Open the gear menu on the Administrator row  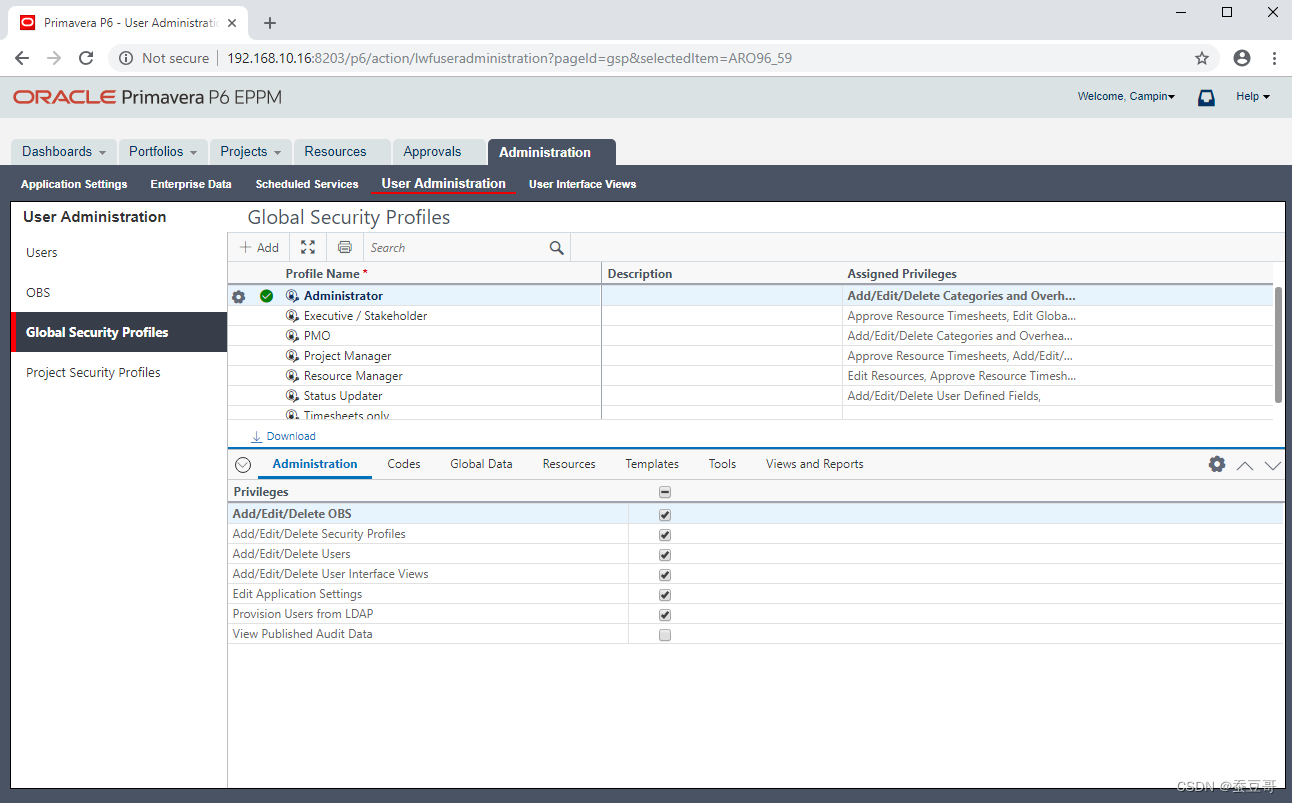click(x=238, y=297)
